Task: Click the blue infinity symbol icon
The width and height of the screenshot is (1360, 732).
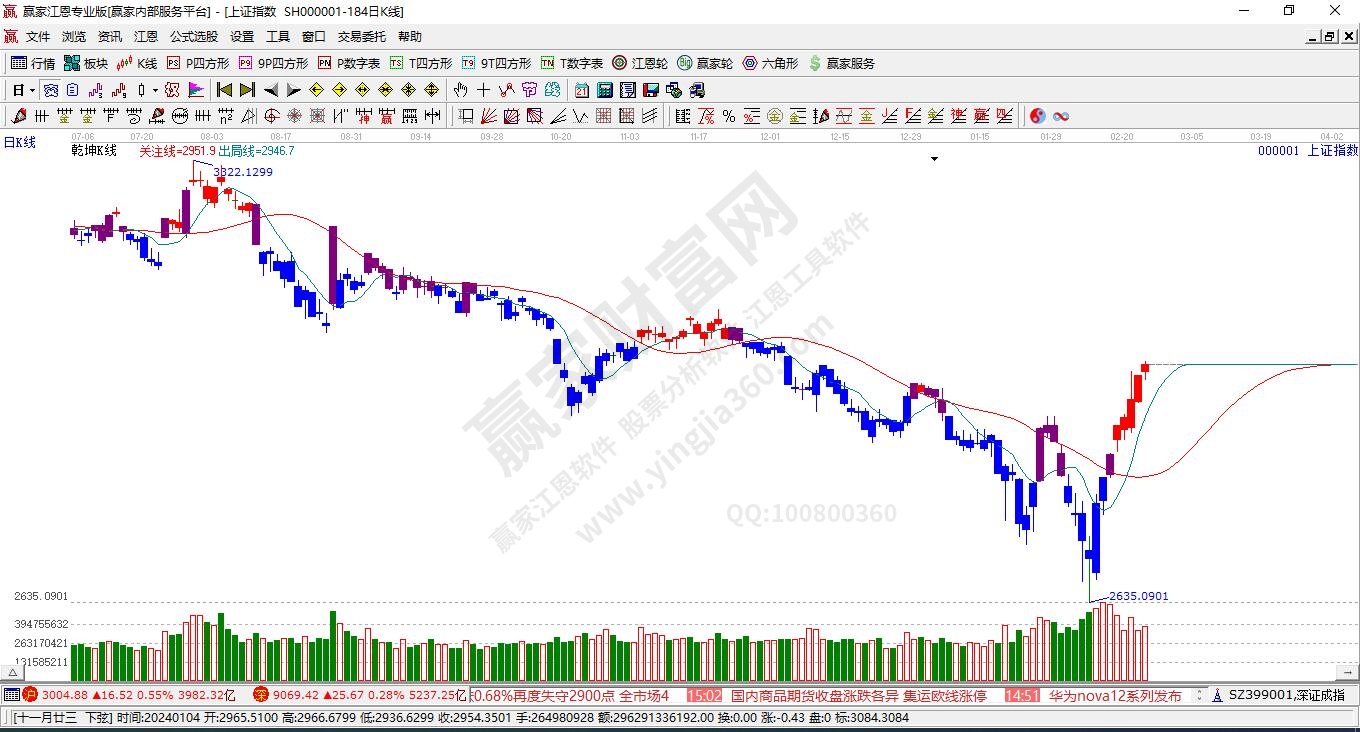Action: pyautogui.click(x=1061, y=116)
